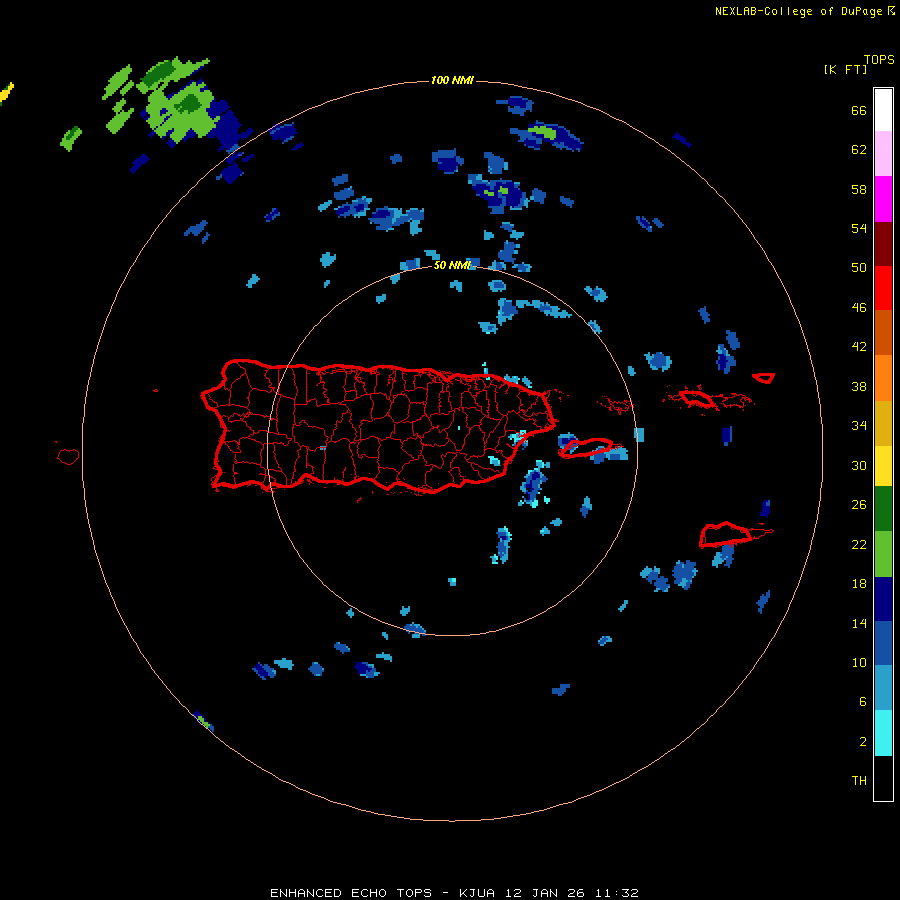Click the legend value 58
The width and height of the screenshot is (900, 900).
[x=859, y=189]
